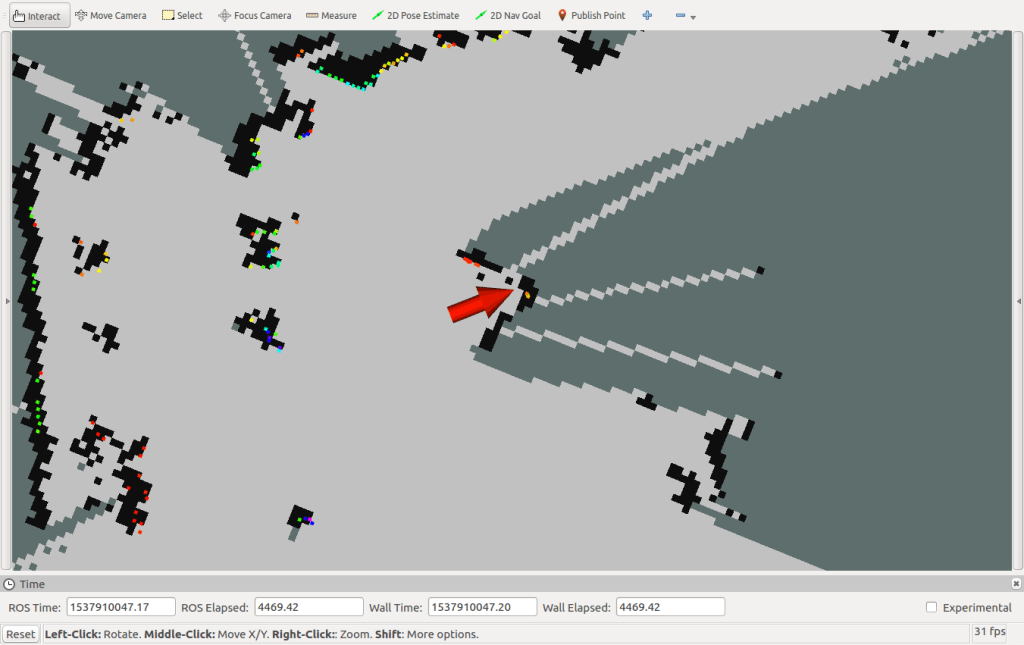Image resolution: width=1024 pixels, height=645 pixels.
Task: Expand the right side panel handle
Action: 1019,300
